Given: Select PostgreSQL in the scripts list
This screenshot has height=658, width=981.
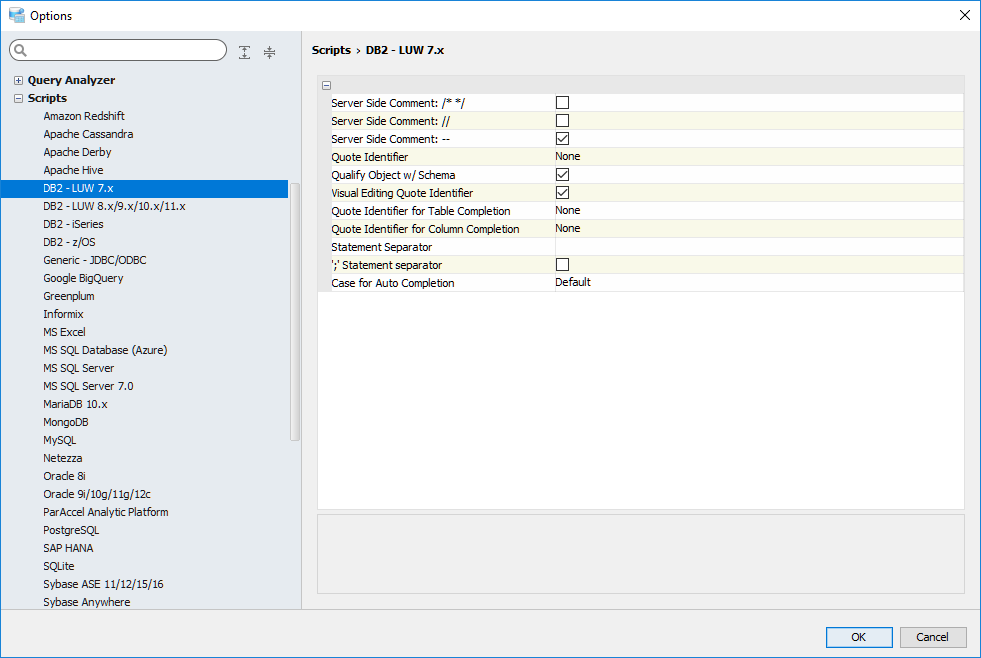Looking at the screenshot, I should 71,530.
